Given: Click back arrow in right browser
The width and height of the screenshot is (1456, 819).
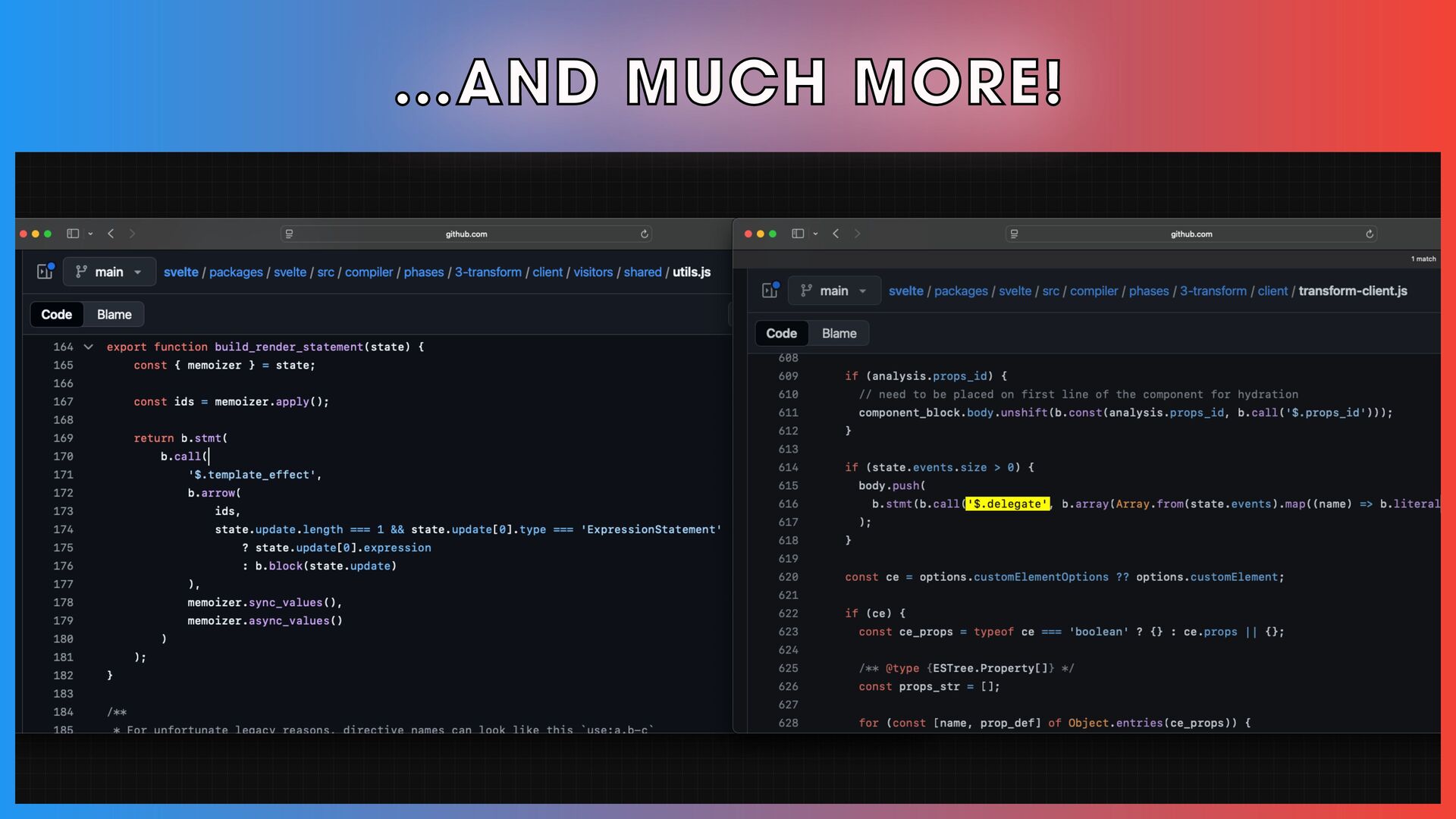Looking at the screenshot, I should coord(836,234).
